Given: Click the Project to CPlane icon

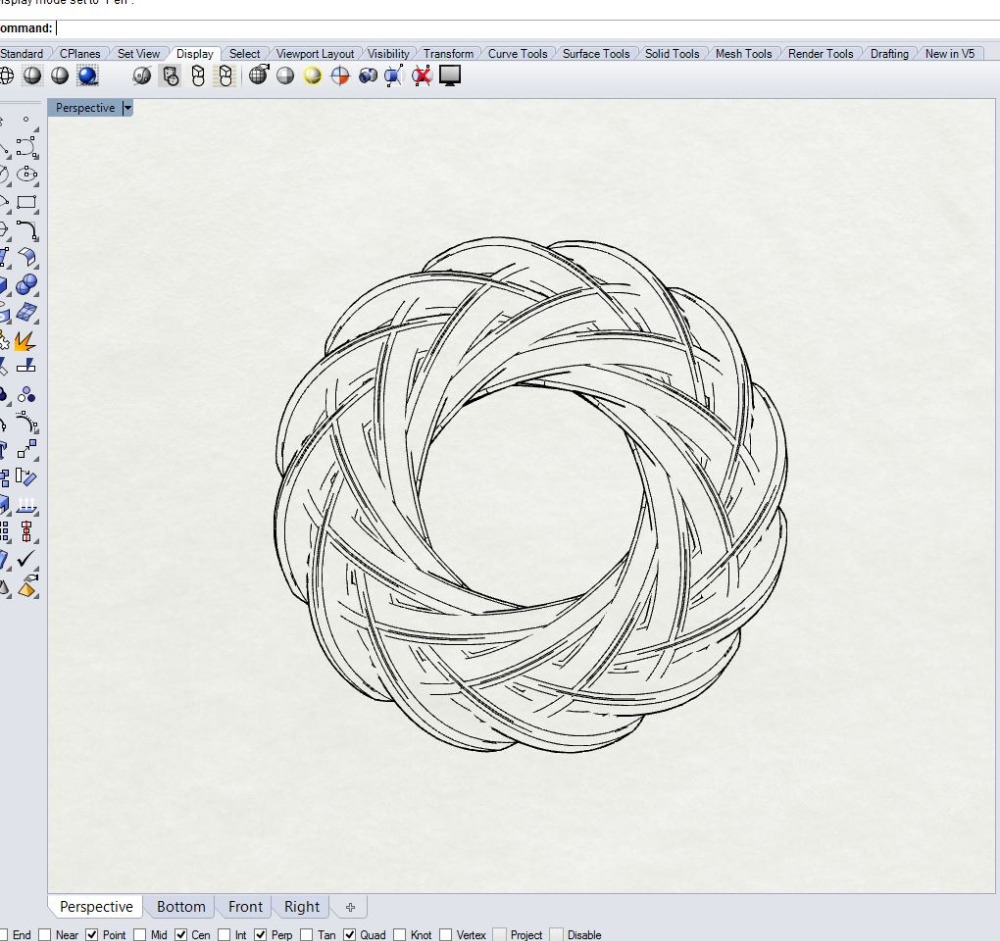Looking at the screenshot, I should pos(26,504).
